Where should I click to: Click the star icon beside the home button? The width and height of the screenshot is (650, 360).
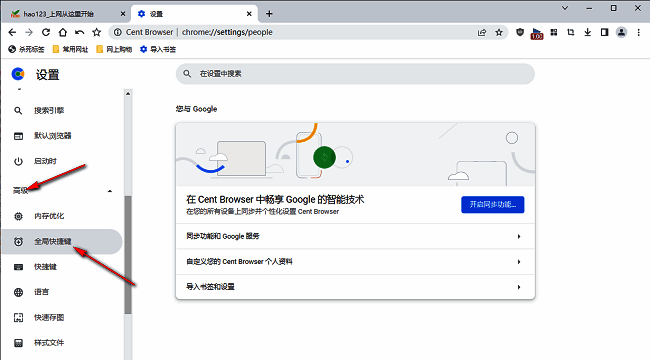pyautogui.click(x=97, y=32)
